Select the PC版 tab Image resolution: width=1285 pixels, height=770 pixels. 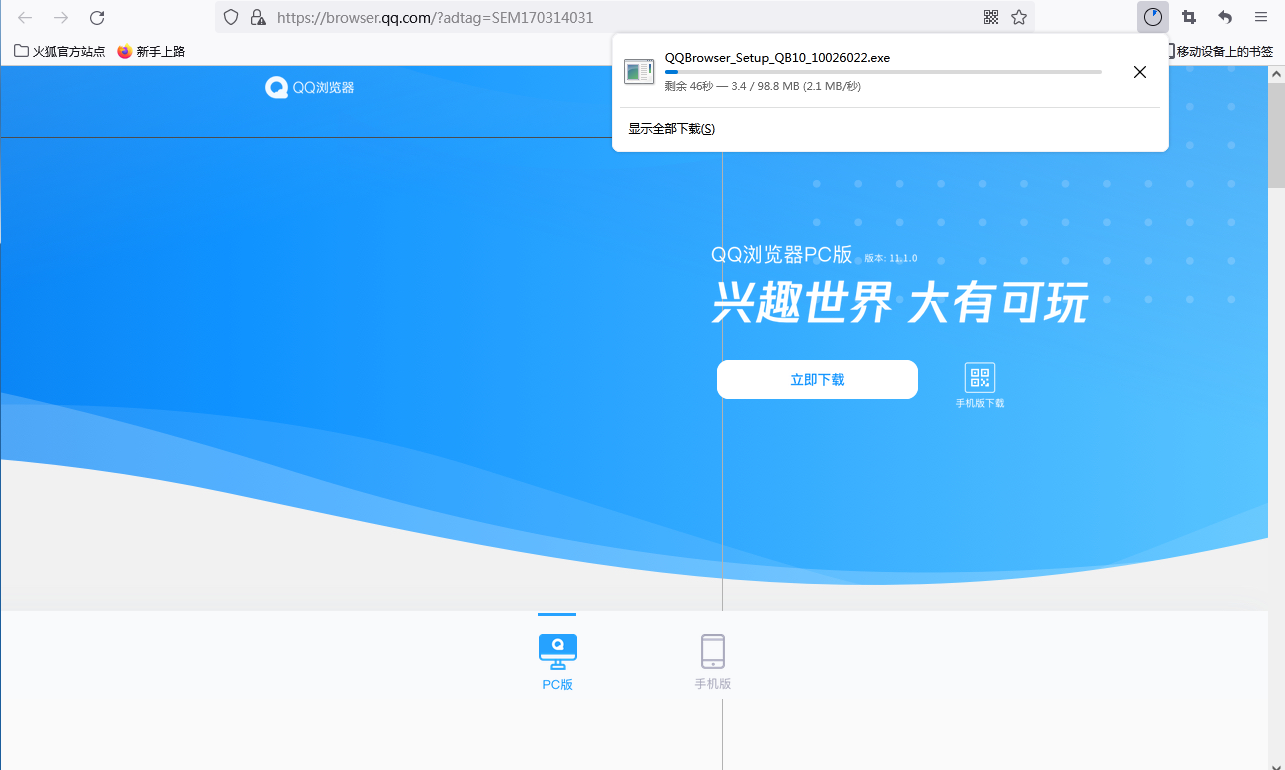coord(557,661)
